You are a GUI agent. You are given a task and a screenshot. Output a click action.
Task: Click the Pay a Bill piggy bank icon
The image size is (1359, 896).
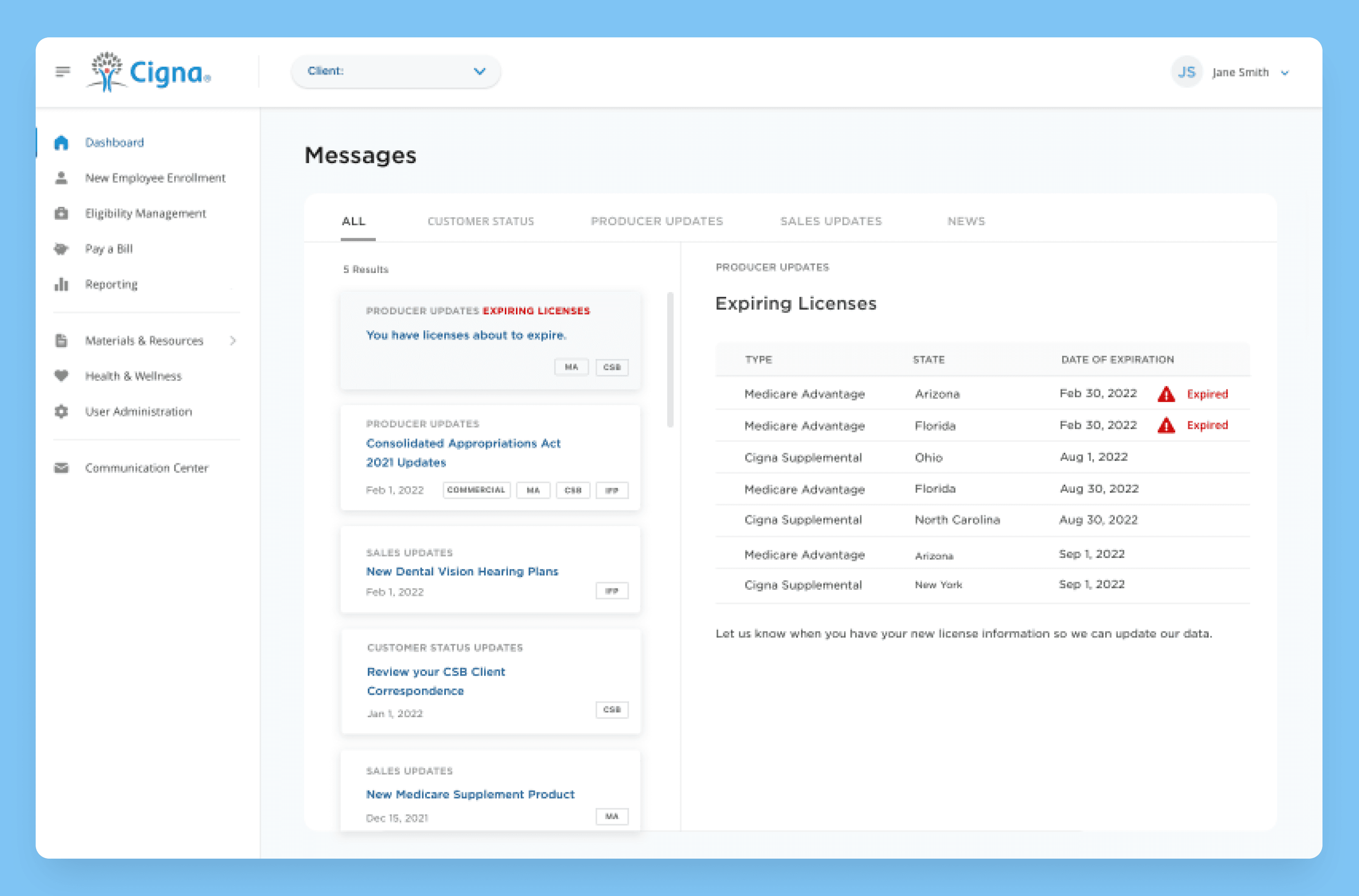click(x=61, y=248)
